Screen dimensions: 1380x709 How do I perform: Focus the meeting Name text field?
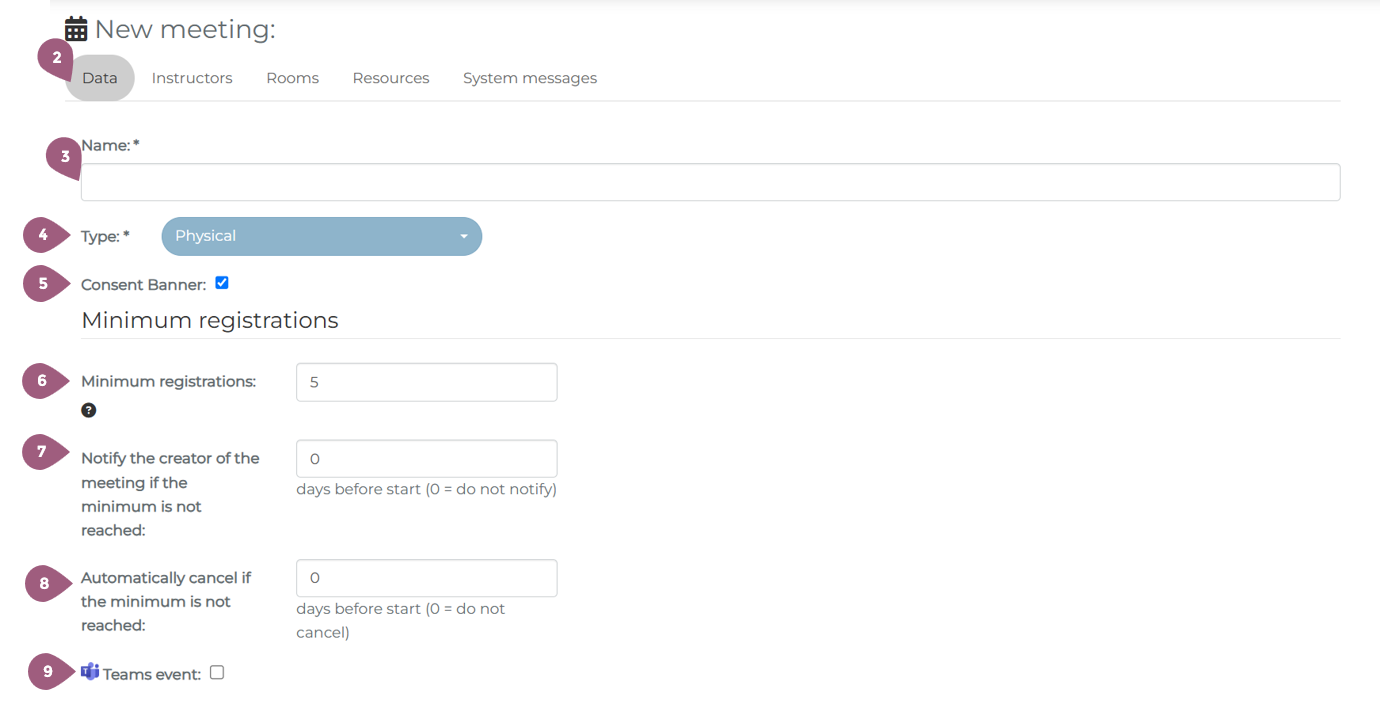point(710,183)
